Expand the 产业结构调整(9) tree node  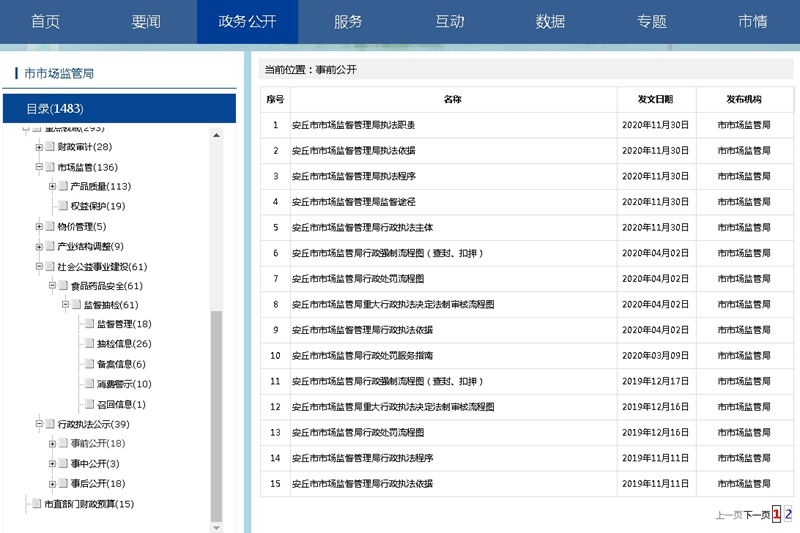(x=39, y=247)
